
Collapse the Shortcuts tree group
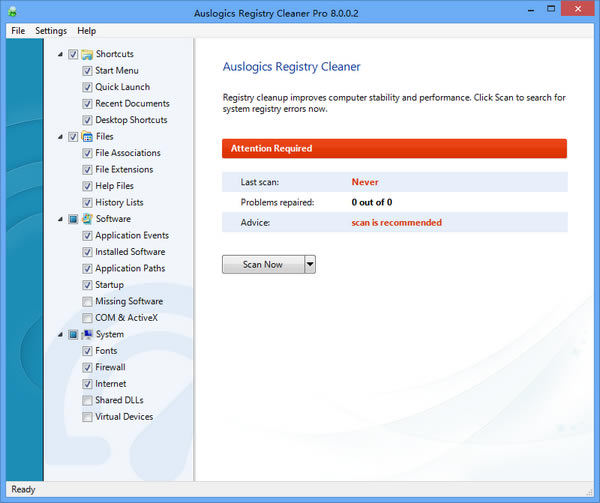pyautogui.click(x=60, y=54)
